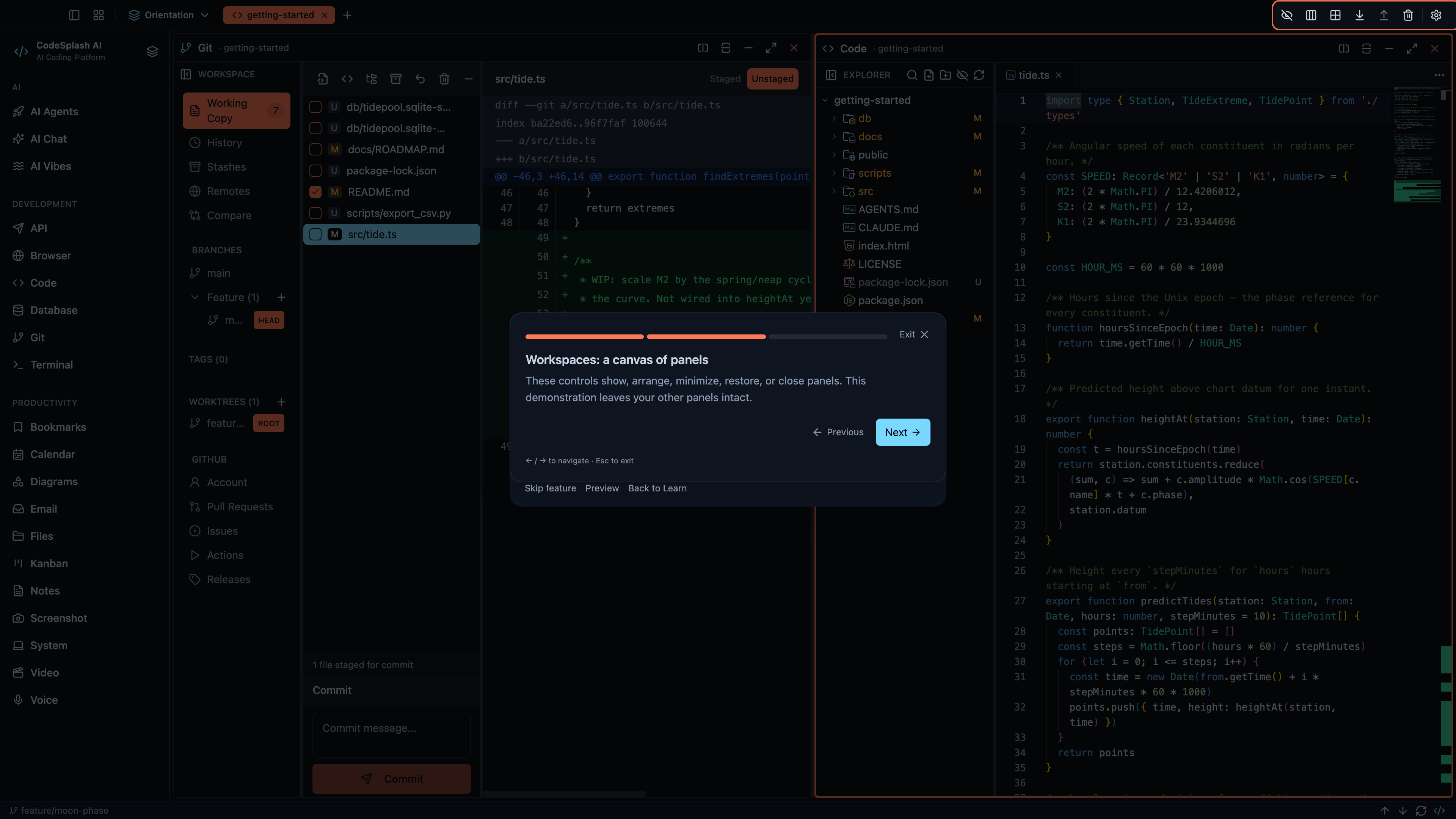This screenshot has width=1456, height=819.
Task: Click the Skip feature link
Action: tap(550, 488)
